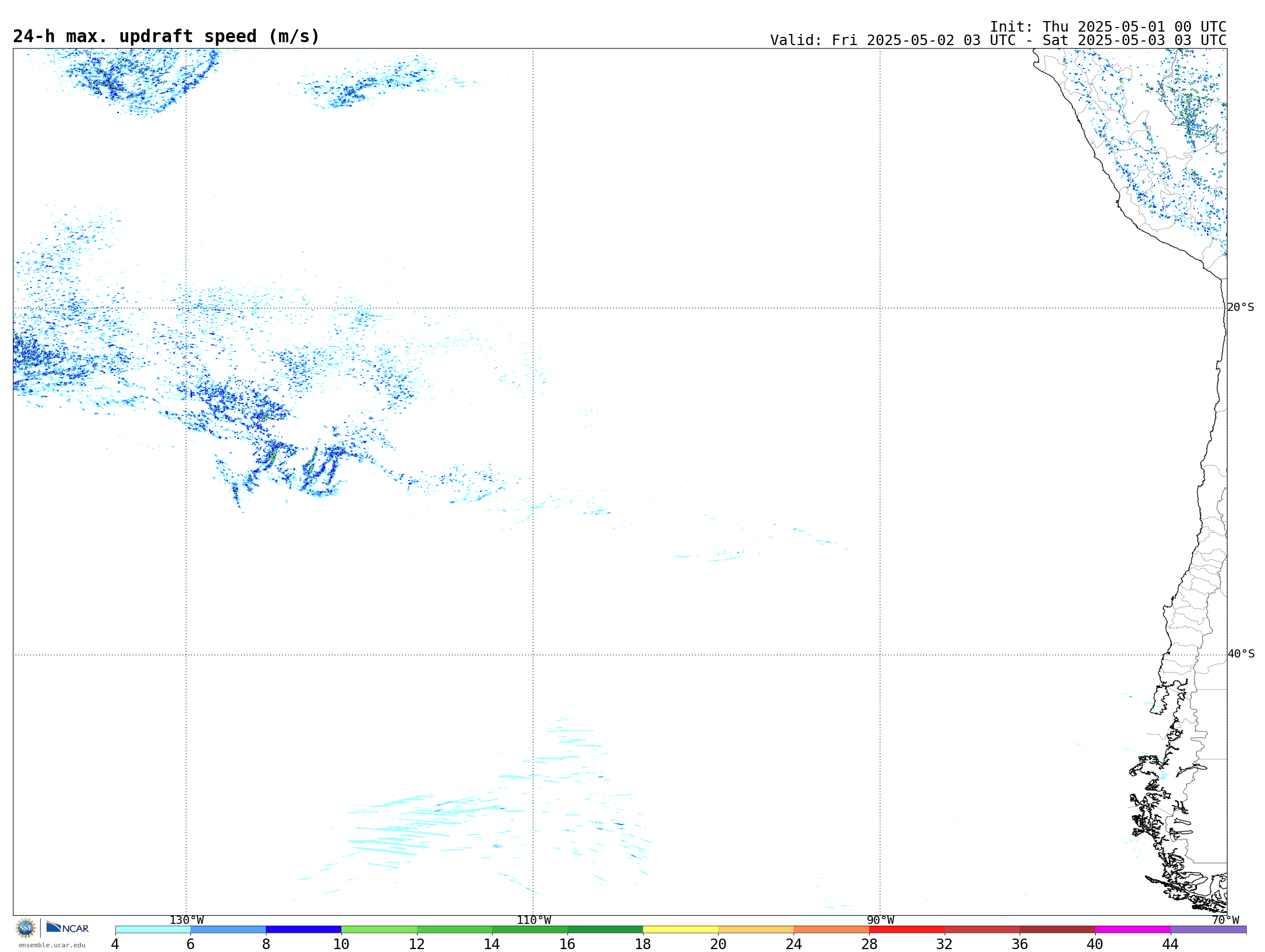
Task: Choose the orange 24–28 colorbar swatch
Action: pos(832,930)
